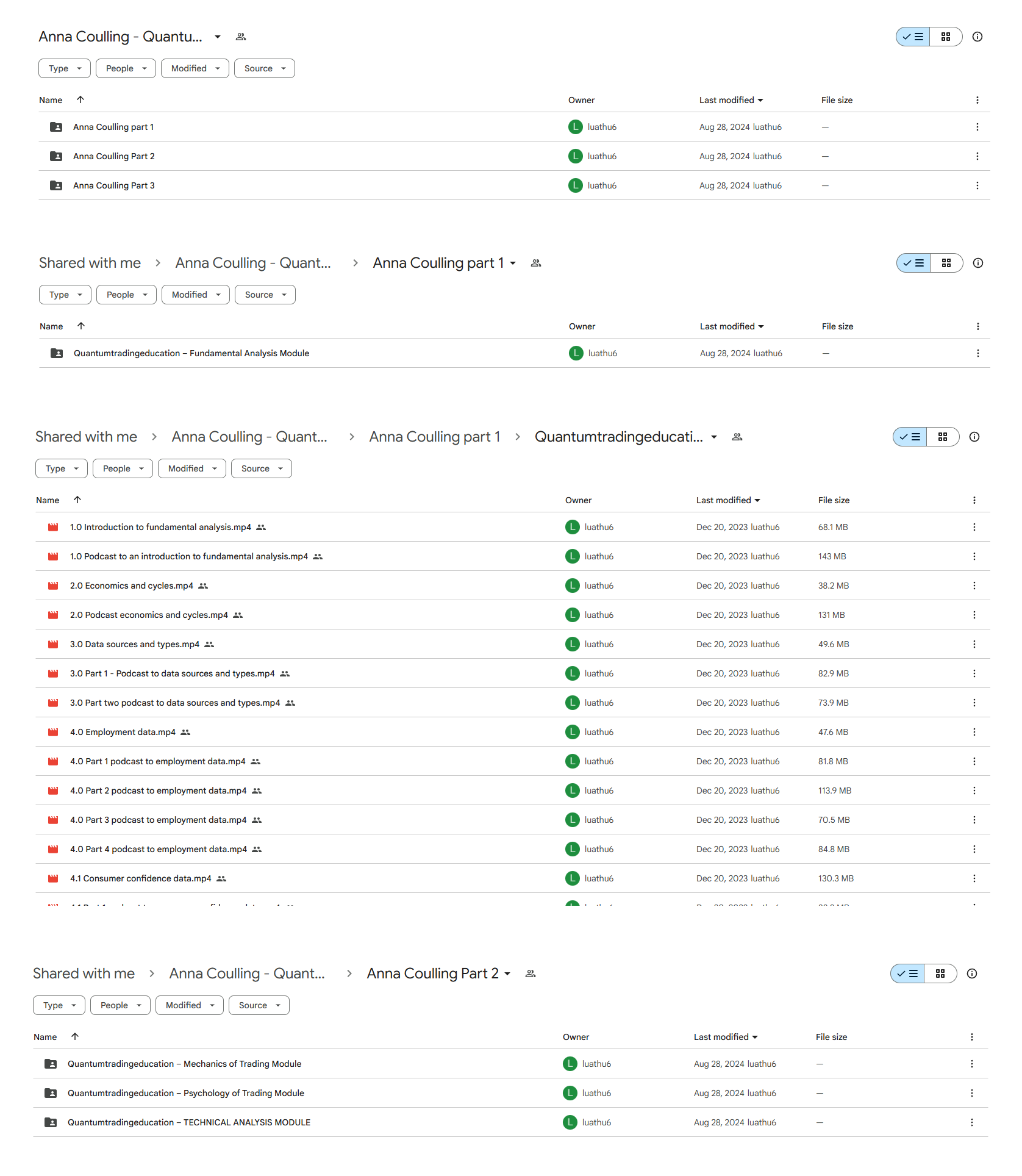
Task: Show details info for Anna Coulling - Quantu... top view
Action: coord(977,37)
